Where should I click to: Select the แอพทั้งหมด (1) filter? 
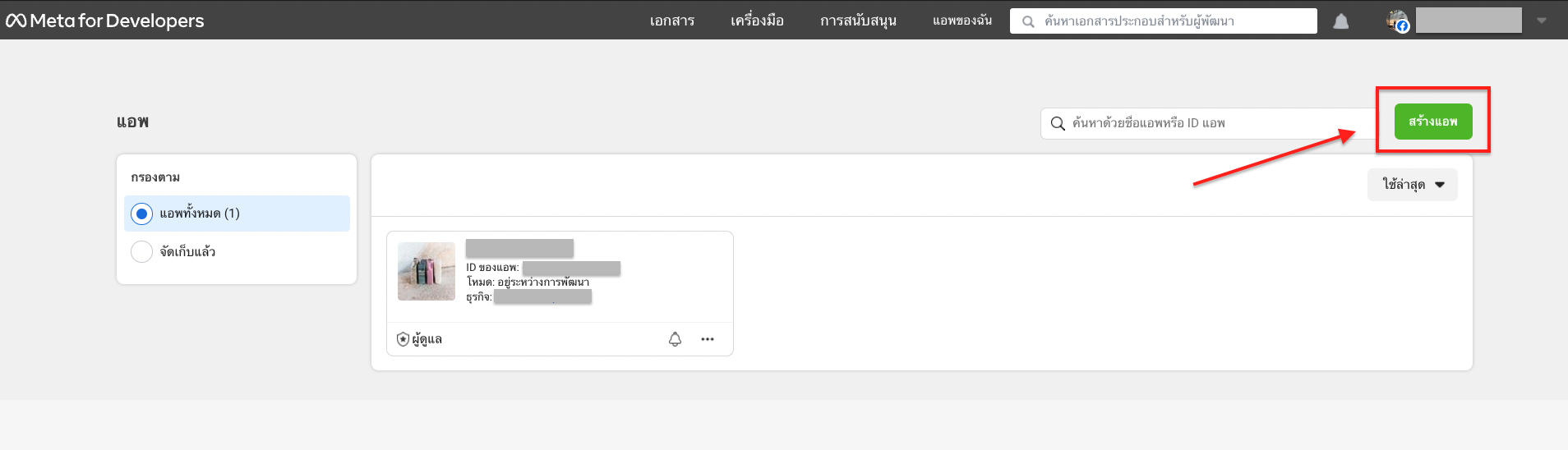point(237,214)
